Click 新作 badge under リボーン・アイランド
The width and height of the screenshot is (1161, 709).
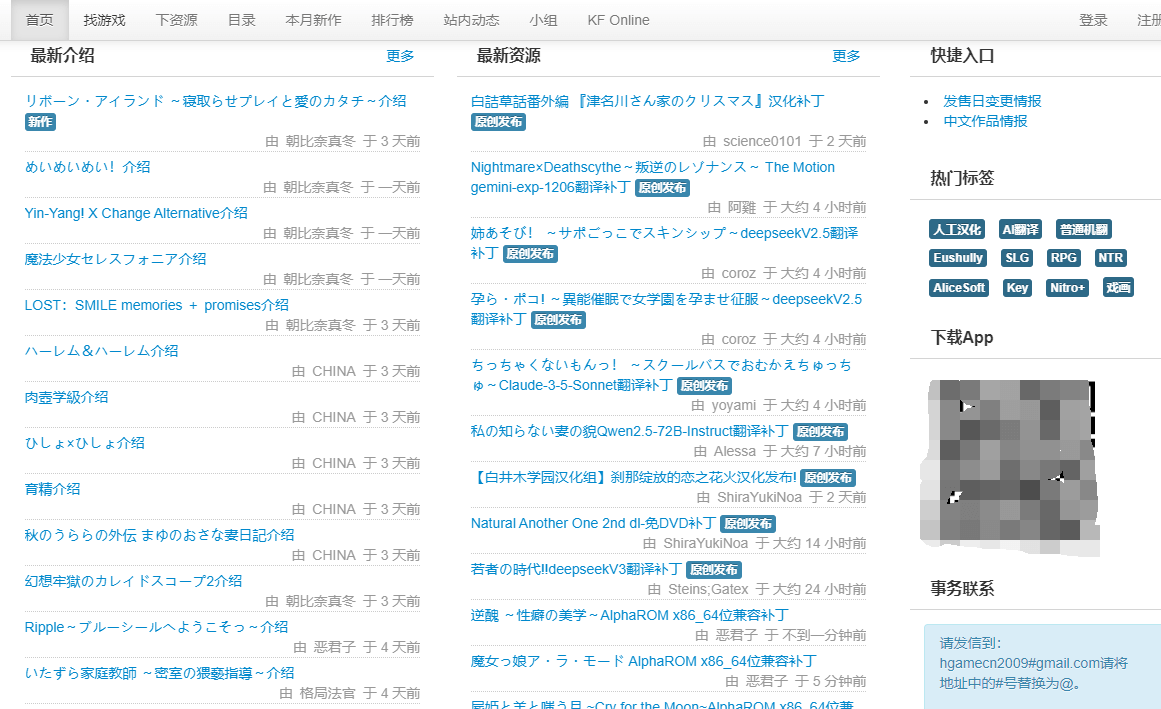coord(40,121)
